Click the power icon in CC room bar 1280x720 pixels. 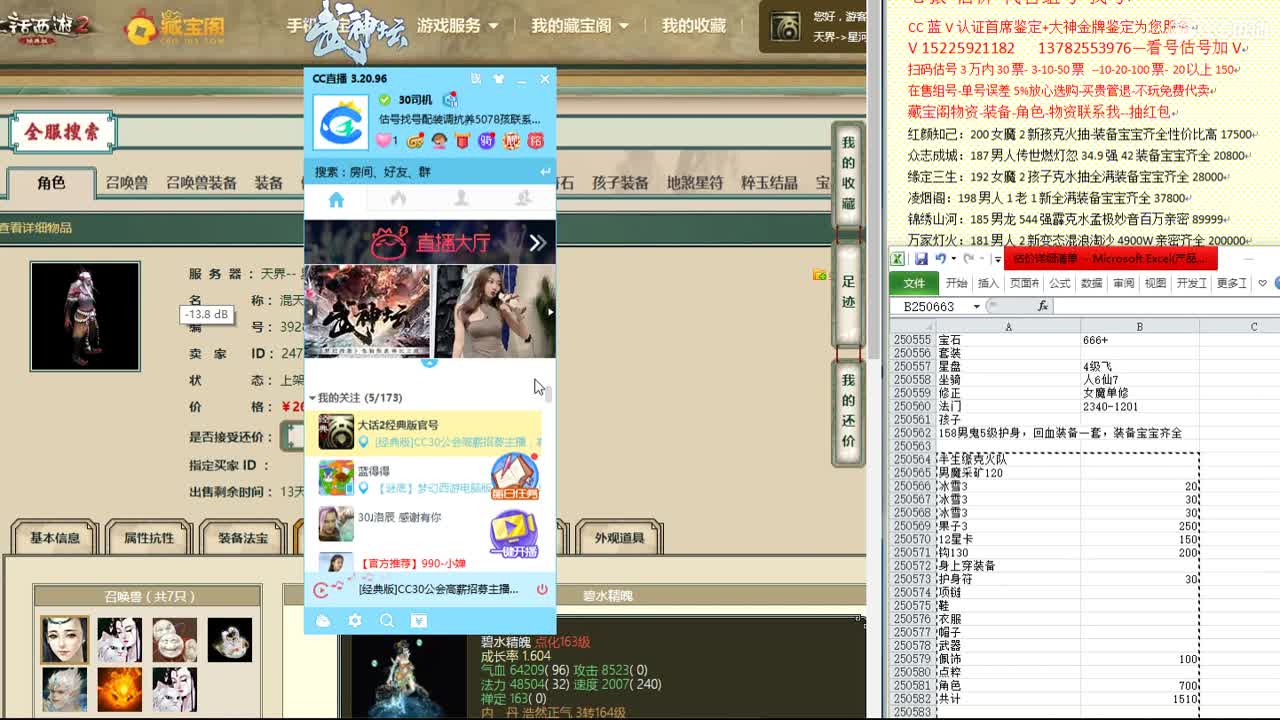coord(542,590)
